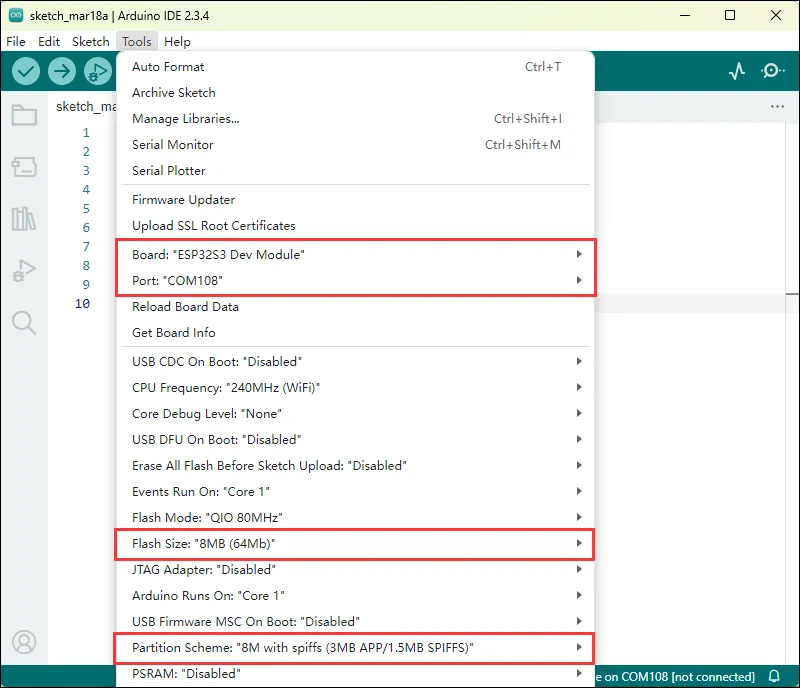Click the three-dots tab options icon
Image resolution: width=800 pixels, height=688 pixels.
[x=777, y=107]
